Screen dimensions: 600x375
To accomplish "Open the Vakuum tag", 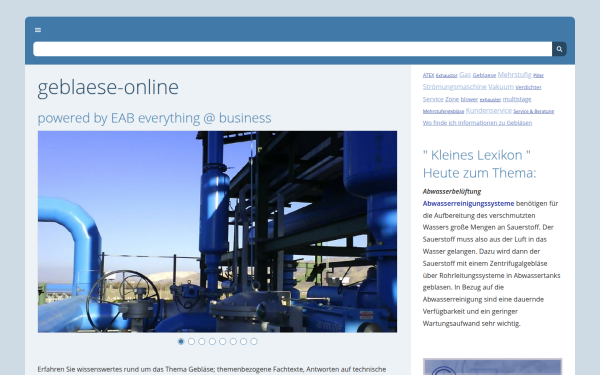I will (x=501, y=87).
